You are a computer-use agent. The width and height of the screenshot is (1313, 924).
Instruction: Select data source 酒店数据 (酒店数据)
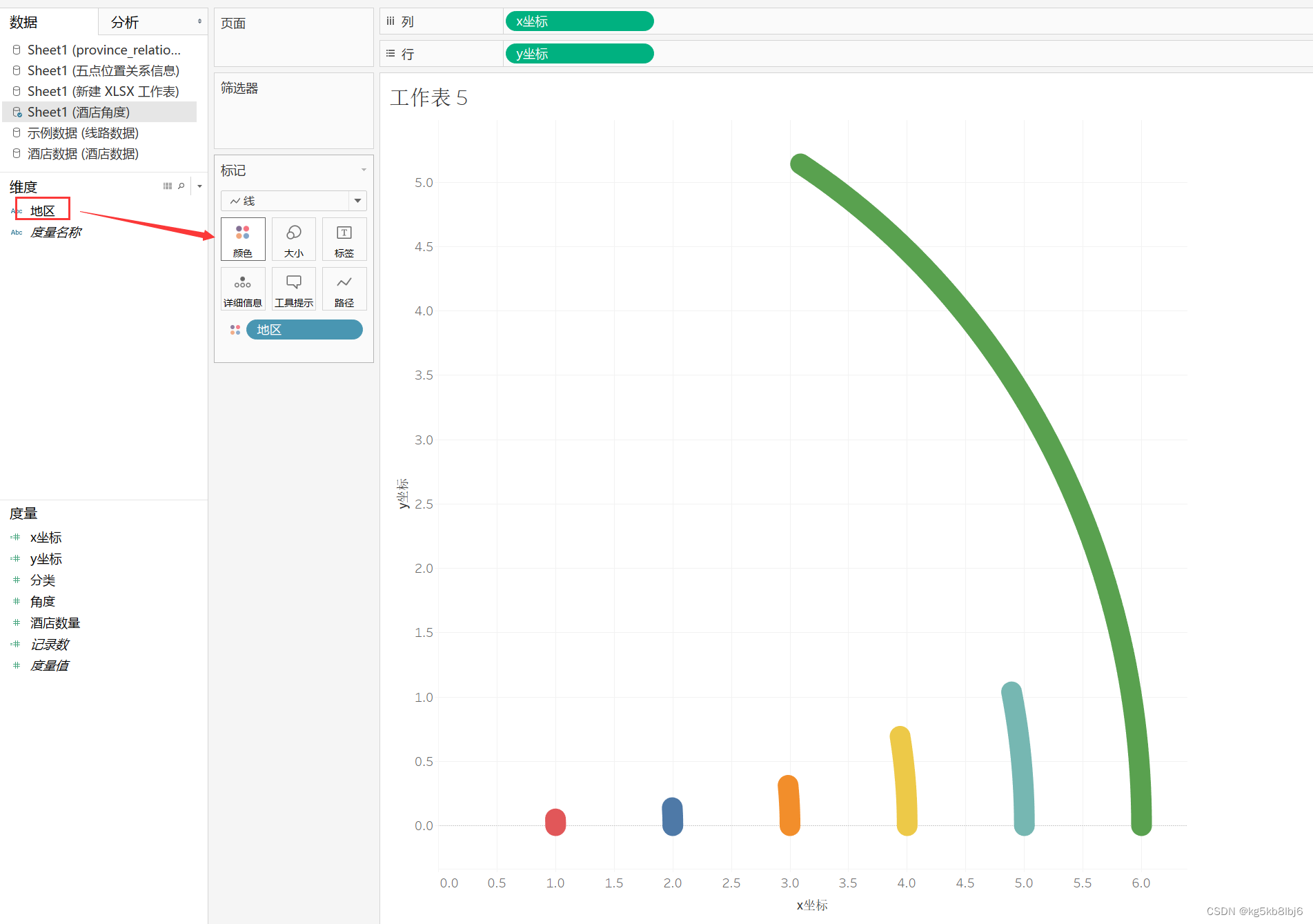pyautogui.click(x=83, y=153)
